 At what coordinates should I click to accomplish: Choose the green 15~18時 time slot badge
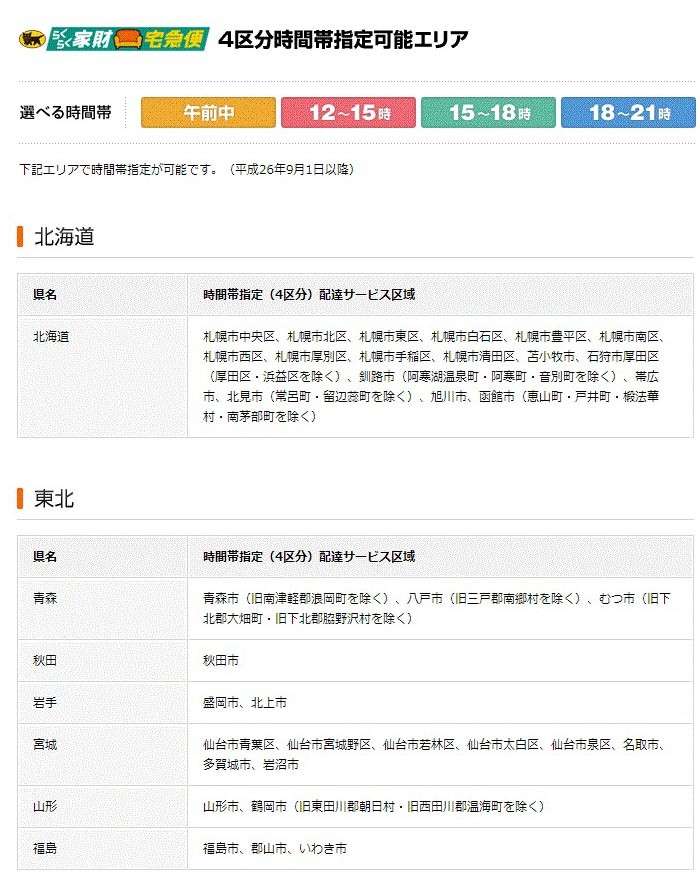pyautogui.click(x=488, y=113)
